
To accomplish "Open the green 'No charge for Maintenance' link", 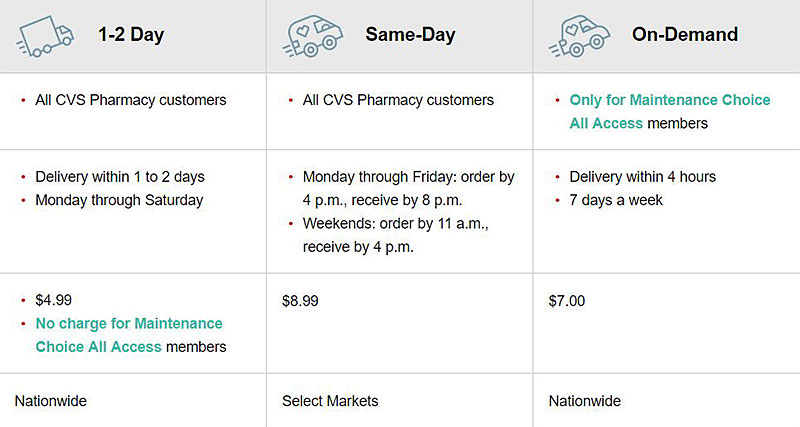I will pyautogui.click(x=129, y=323).
